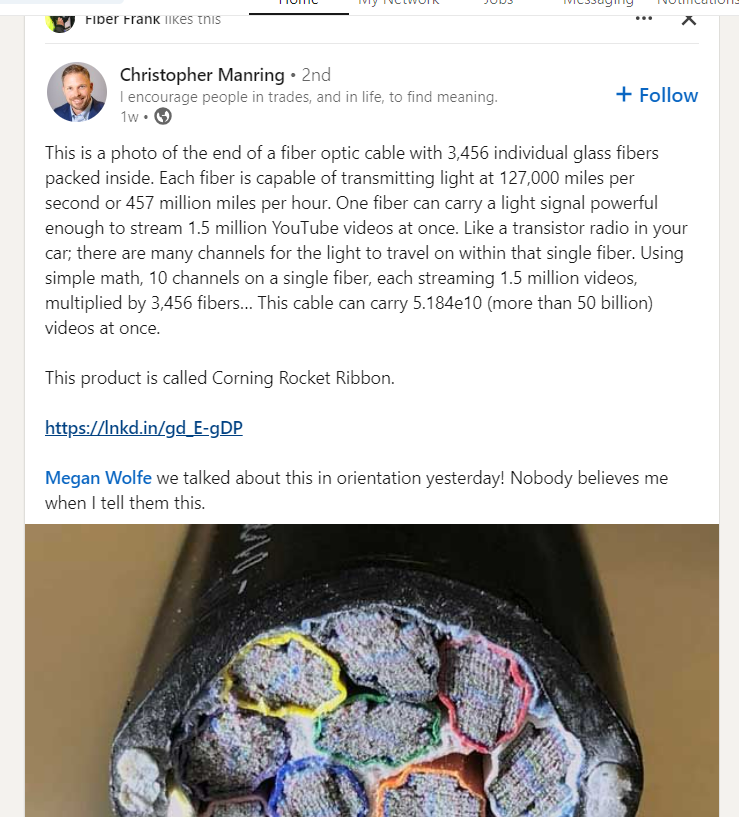
Task: Click the Christopher Manring name heading
Action: (x=202, y=75)
